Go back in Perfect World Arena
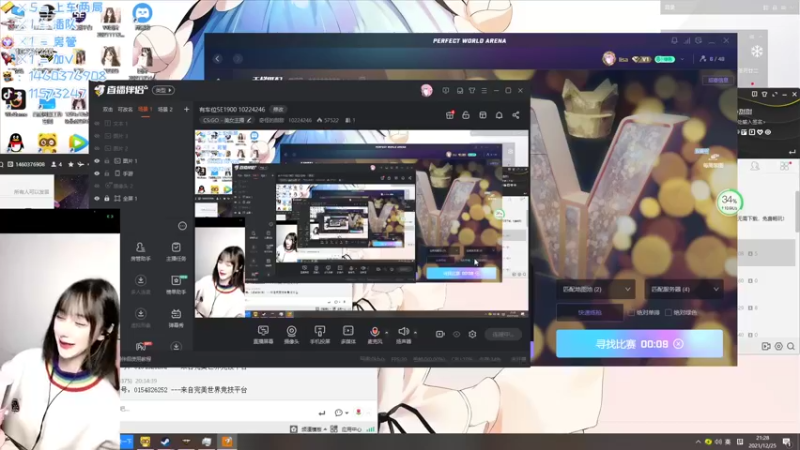 point(217,59)
